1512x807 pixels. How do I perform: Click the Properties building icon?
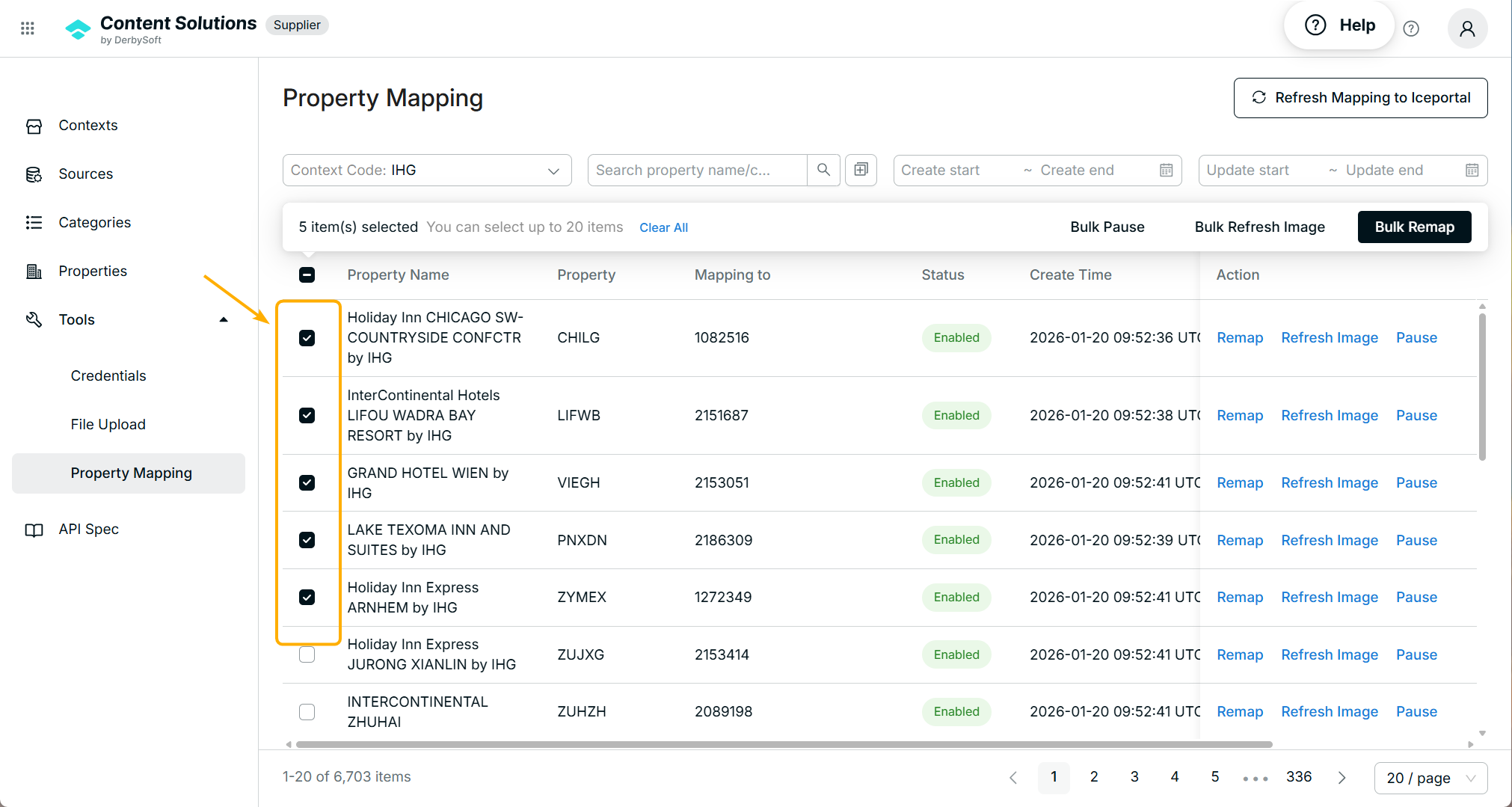tap(34, 271)
